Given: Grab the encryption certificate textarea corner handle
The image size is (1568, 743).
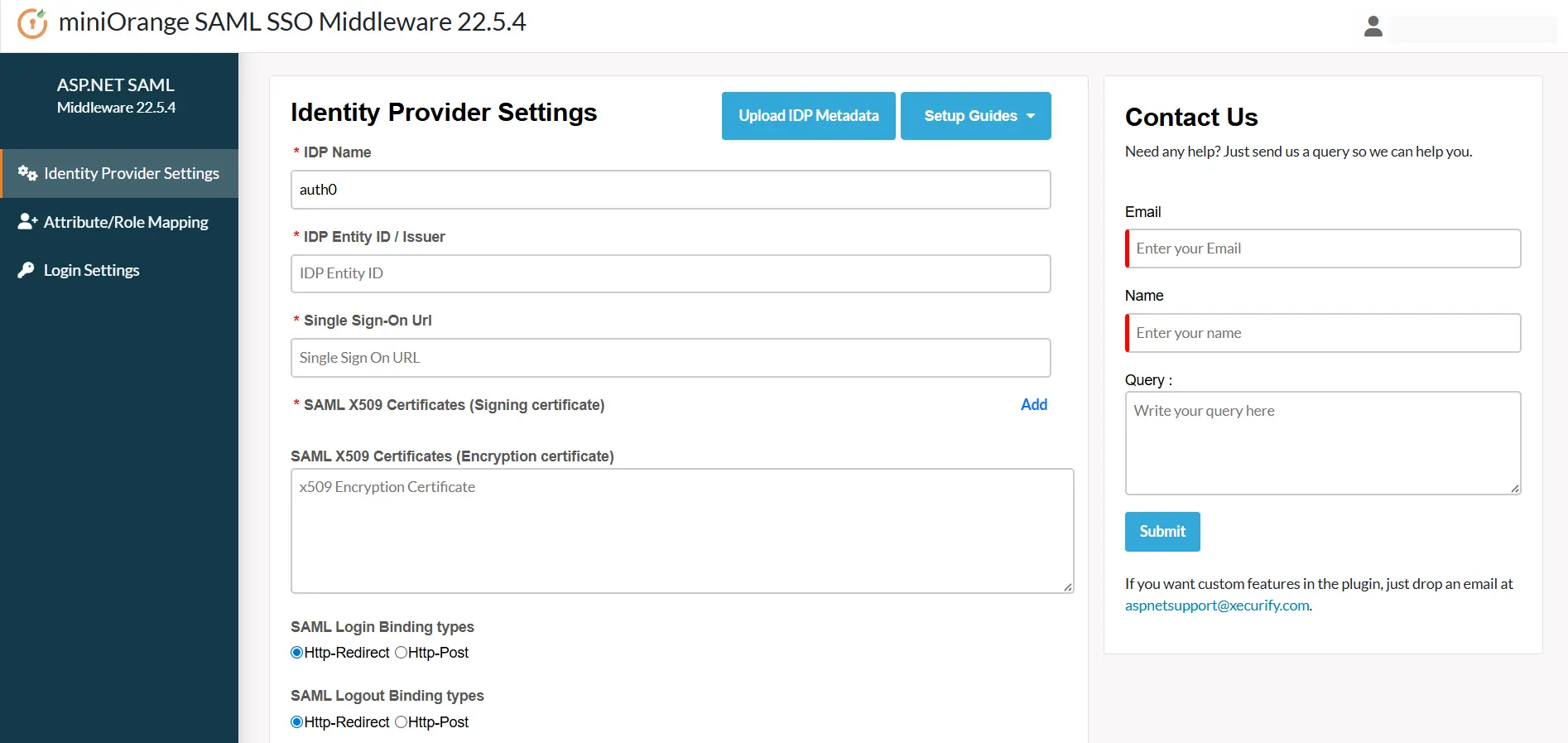Looking at the screenshot, I should [1068, 587].
